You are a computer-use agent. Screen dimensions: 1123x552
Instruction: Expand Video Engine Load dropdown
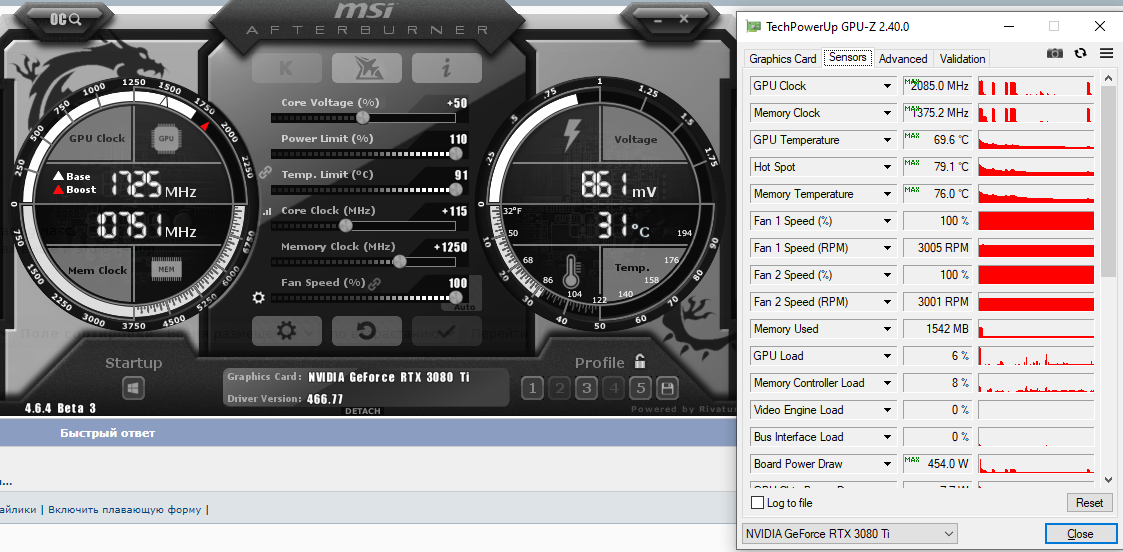click(x=887, y=410)
